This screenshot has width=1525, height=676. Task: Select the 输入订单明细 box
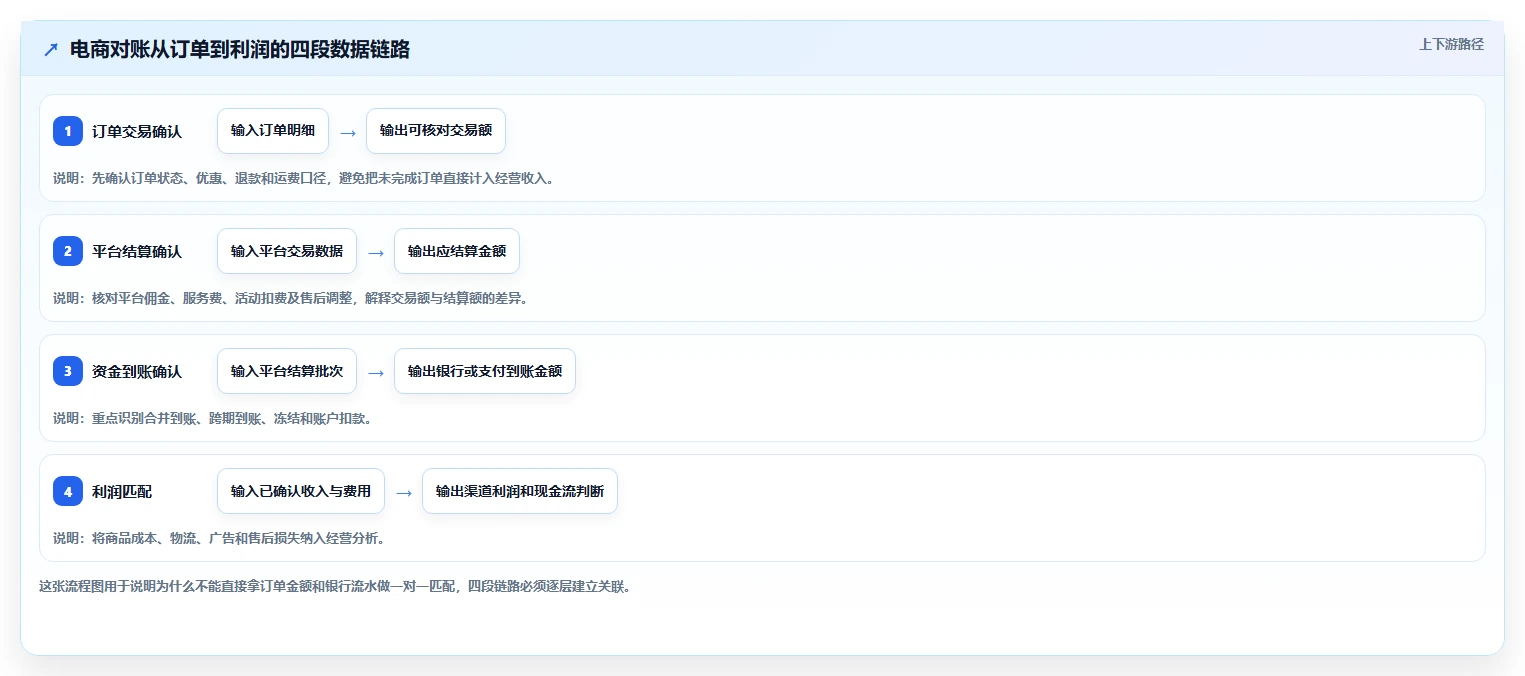pos(273,131)
